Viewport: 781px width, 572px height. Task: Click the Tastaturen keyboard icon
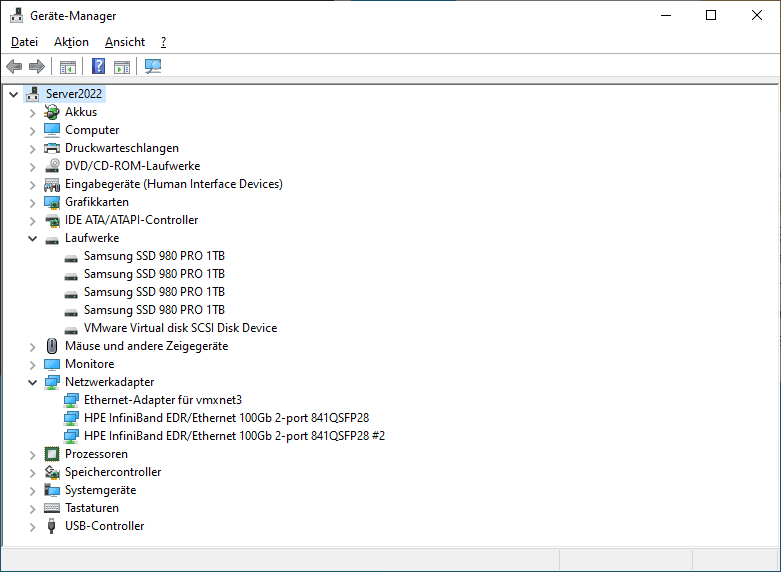pyautogui.click(x=52, y=508)
